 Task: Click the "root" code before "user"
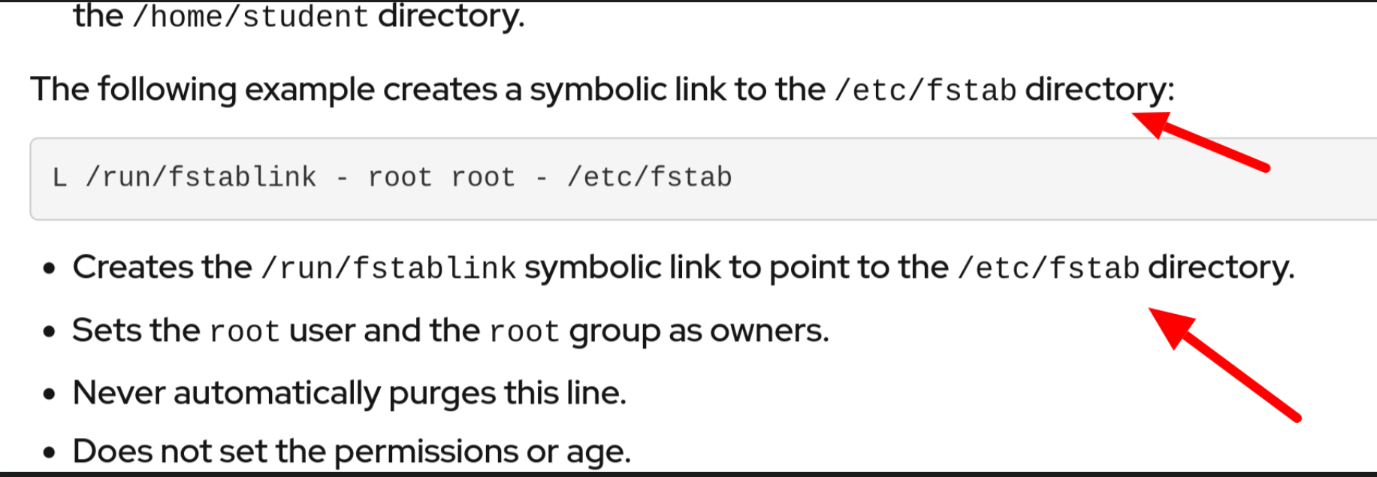(245, 331)
